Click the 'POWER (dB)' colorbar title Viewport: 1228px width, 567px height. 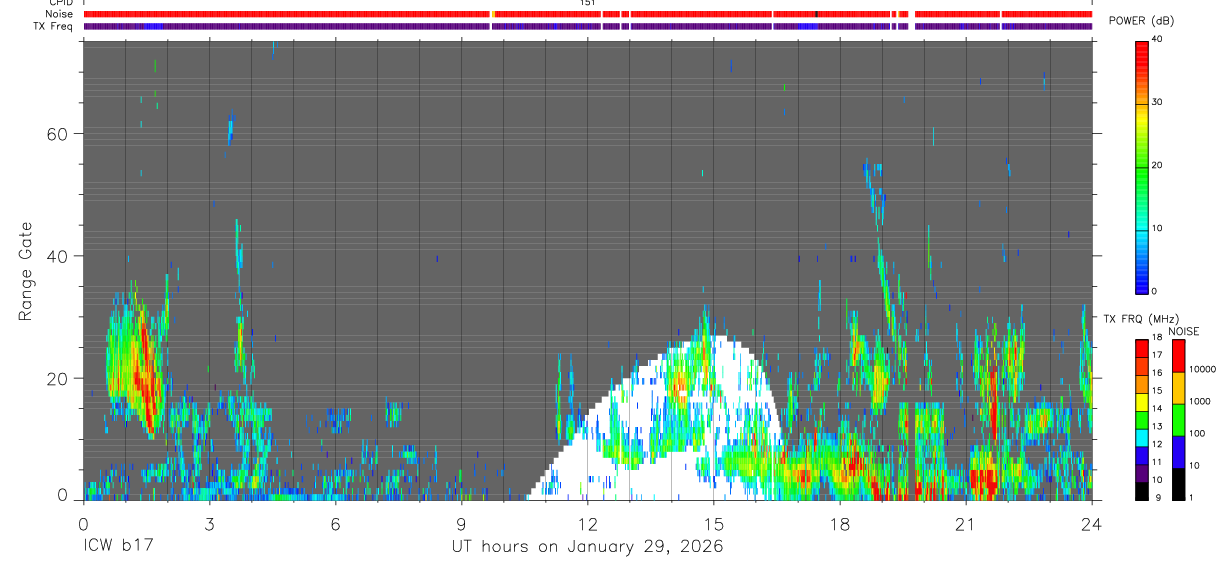tap(1143, 21)
